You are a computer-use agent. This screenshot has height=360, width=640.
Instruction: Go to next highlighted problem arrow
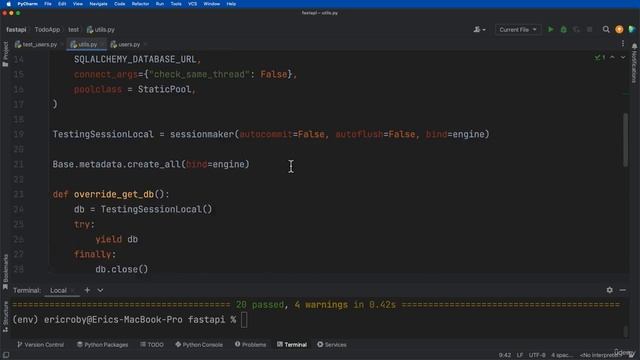point(623,58)
